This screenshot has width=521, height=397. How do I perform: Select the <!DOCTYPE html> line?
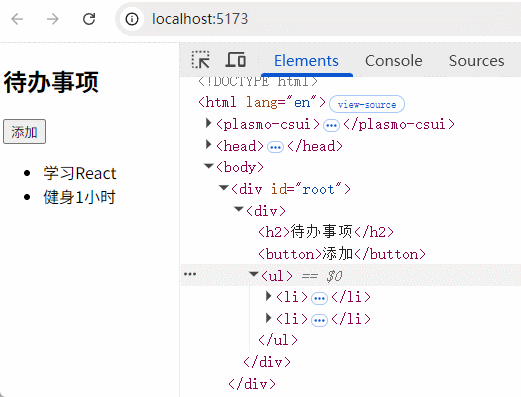coord(258,81)
